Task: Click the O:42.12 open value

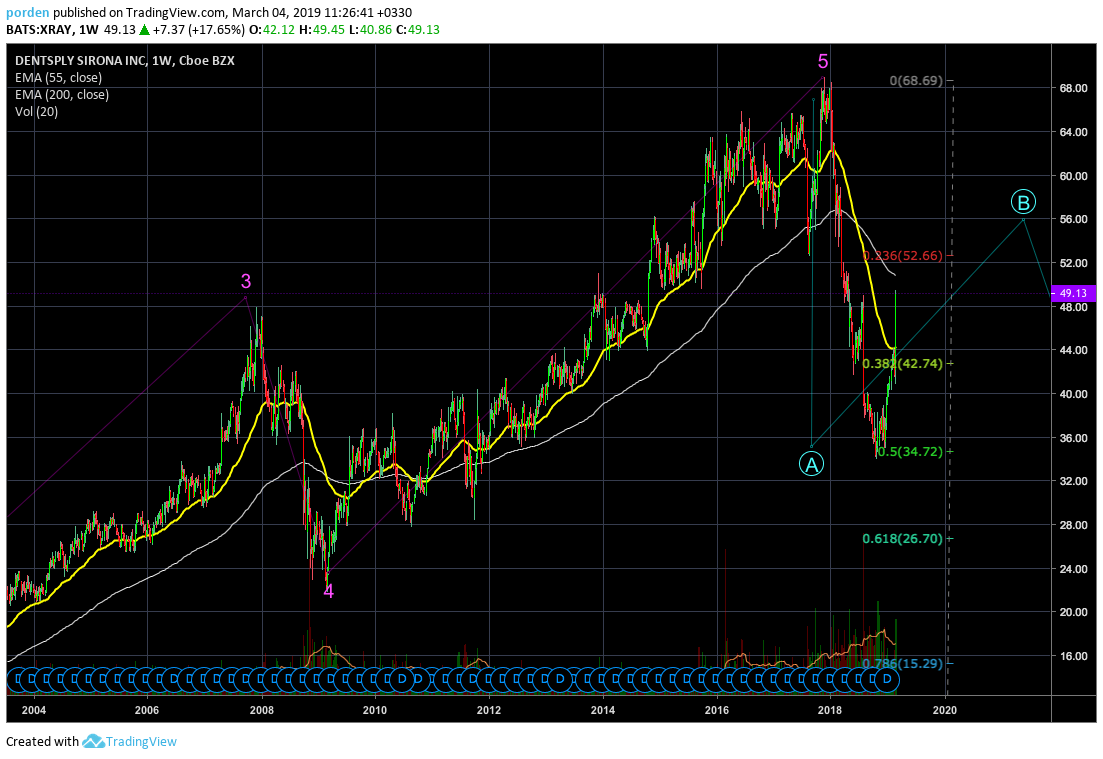Action: (272, 30)
